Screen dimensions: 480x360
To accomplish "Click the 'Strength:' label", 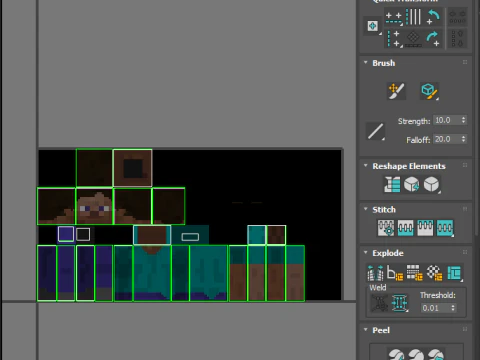I will tap(414, 121).
